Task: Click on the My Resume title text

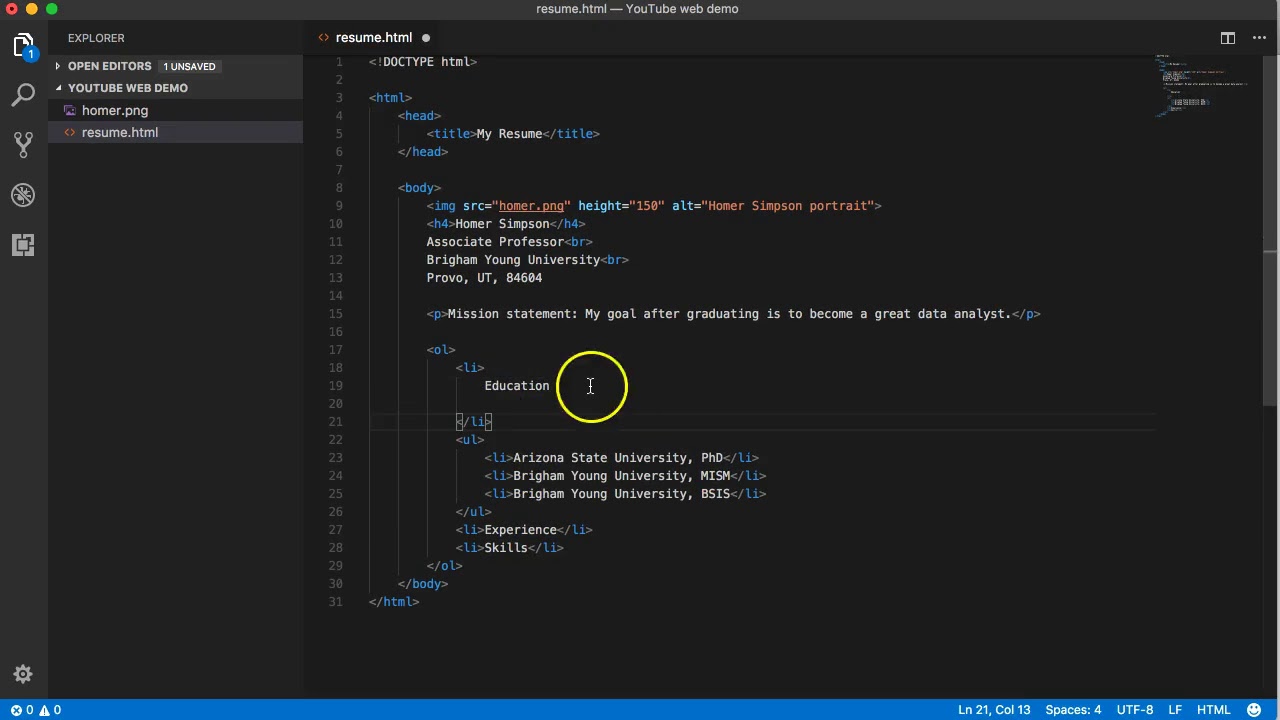Action: [x=509, y=134]
